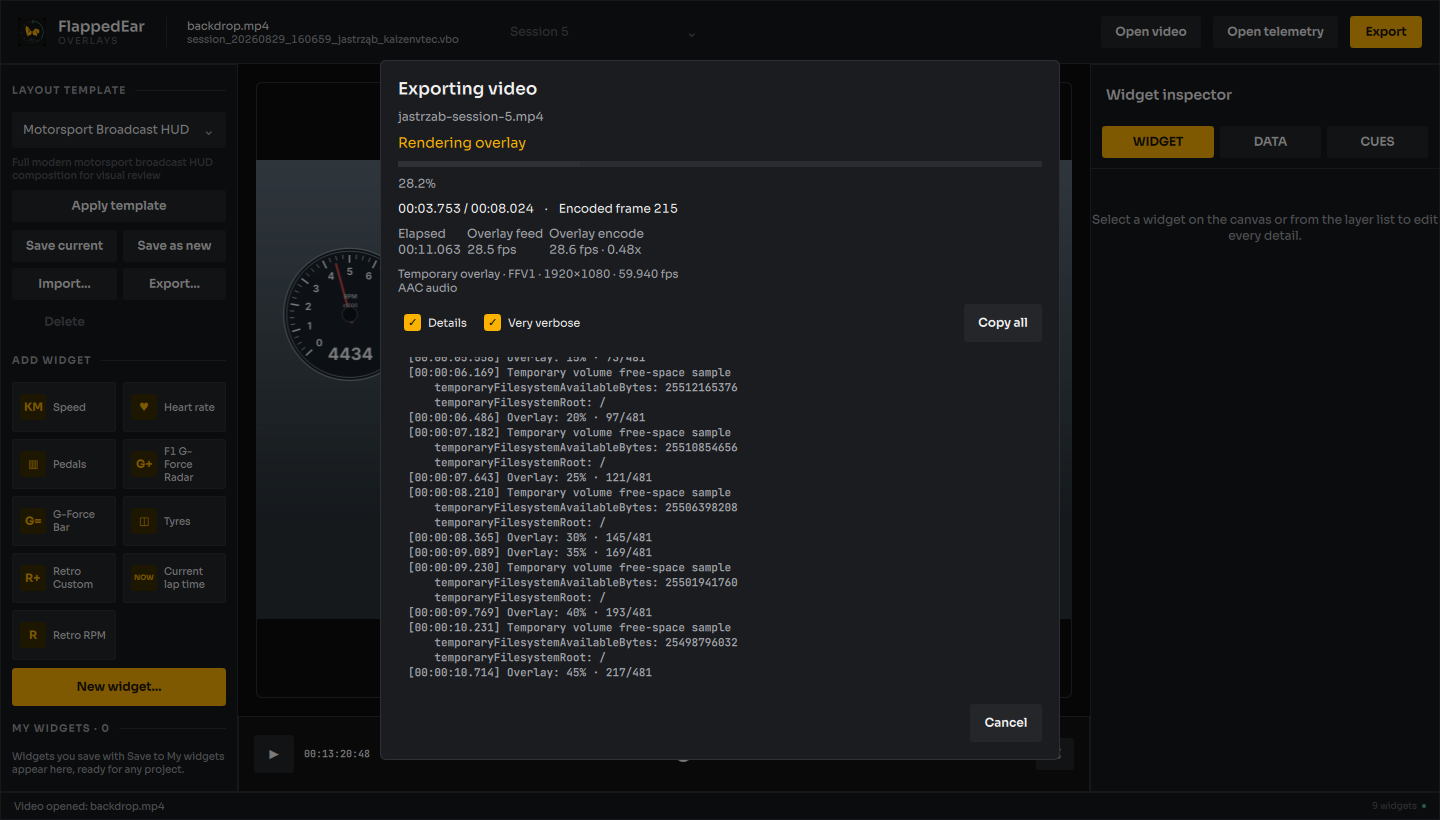Copy all export log text
This screenshot has height=820, width=1440.
[1003, 323]
